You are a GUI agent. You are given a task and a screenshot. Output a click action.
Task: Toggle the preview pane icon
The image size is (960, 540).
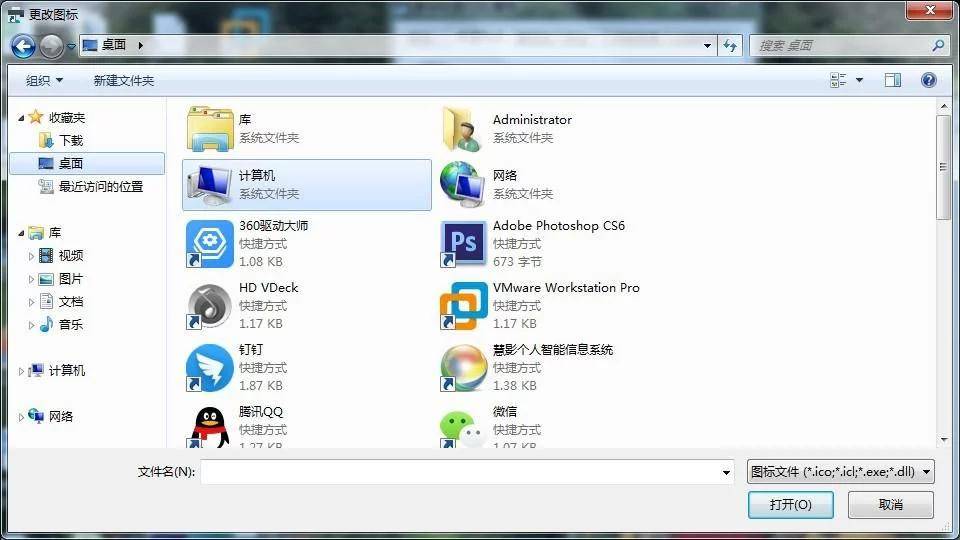(x=893, y=80)
